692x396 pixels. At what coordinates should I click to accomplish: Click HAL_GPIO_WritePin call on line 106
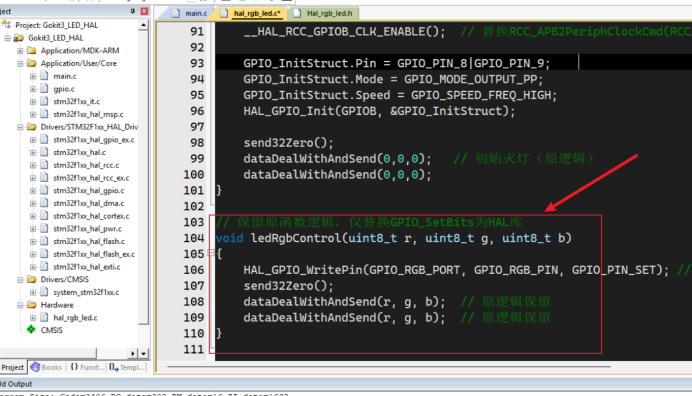(x=456, y=270)
